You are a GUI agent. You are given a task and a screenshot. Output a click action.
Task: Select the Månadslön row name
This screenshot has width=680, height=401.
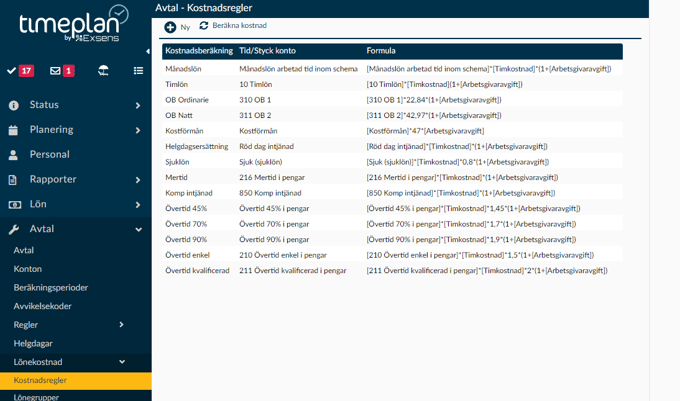183,68
